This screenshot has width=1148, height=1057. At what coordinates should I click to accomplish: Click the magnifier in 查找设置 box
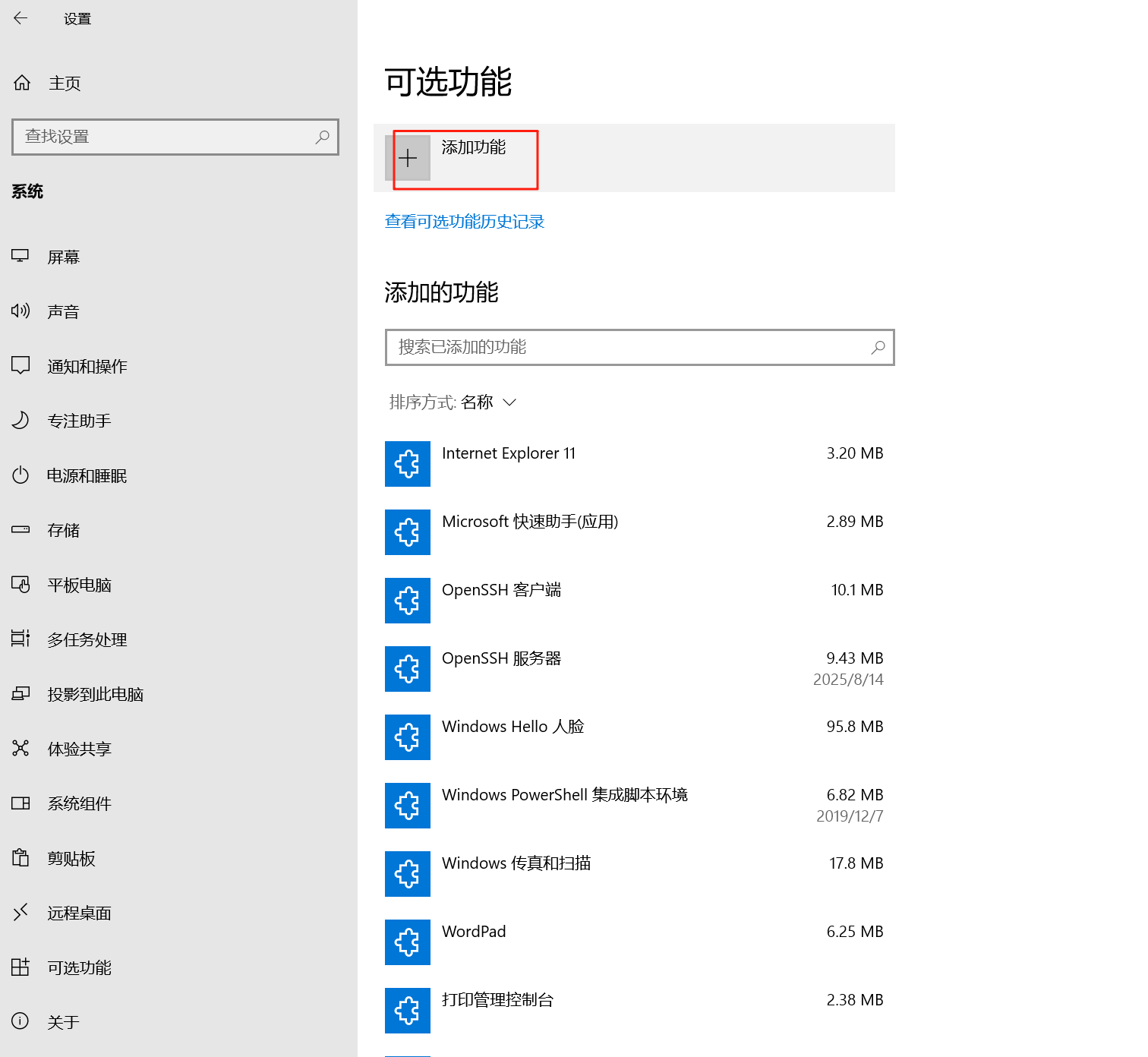click(x=323, y=137)
